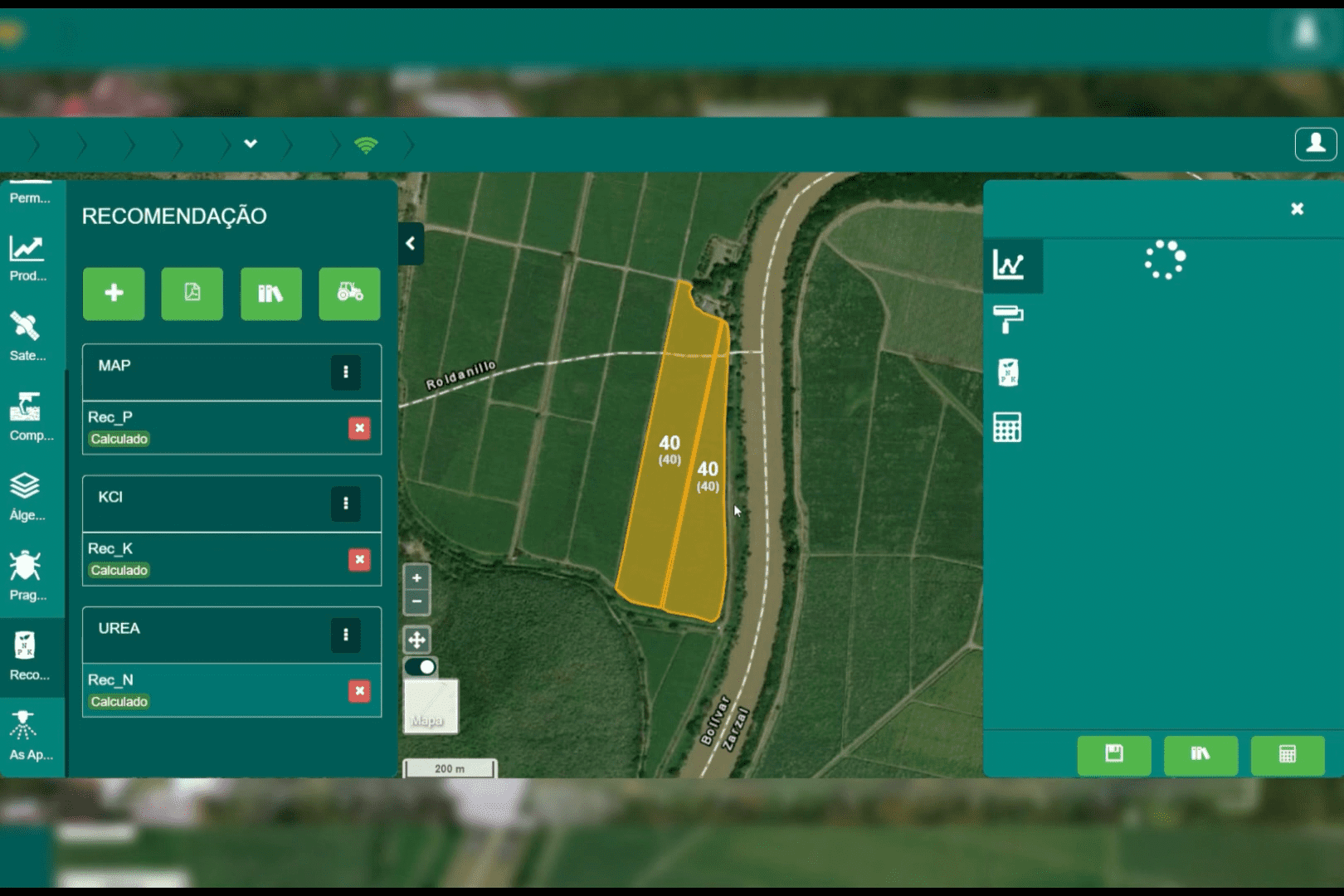Open the UREA three-dot options menu
Viewport: 1344px width, 896px height.
tap(346, 635)
